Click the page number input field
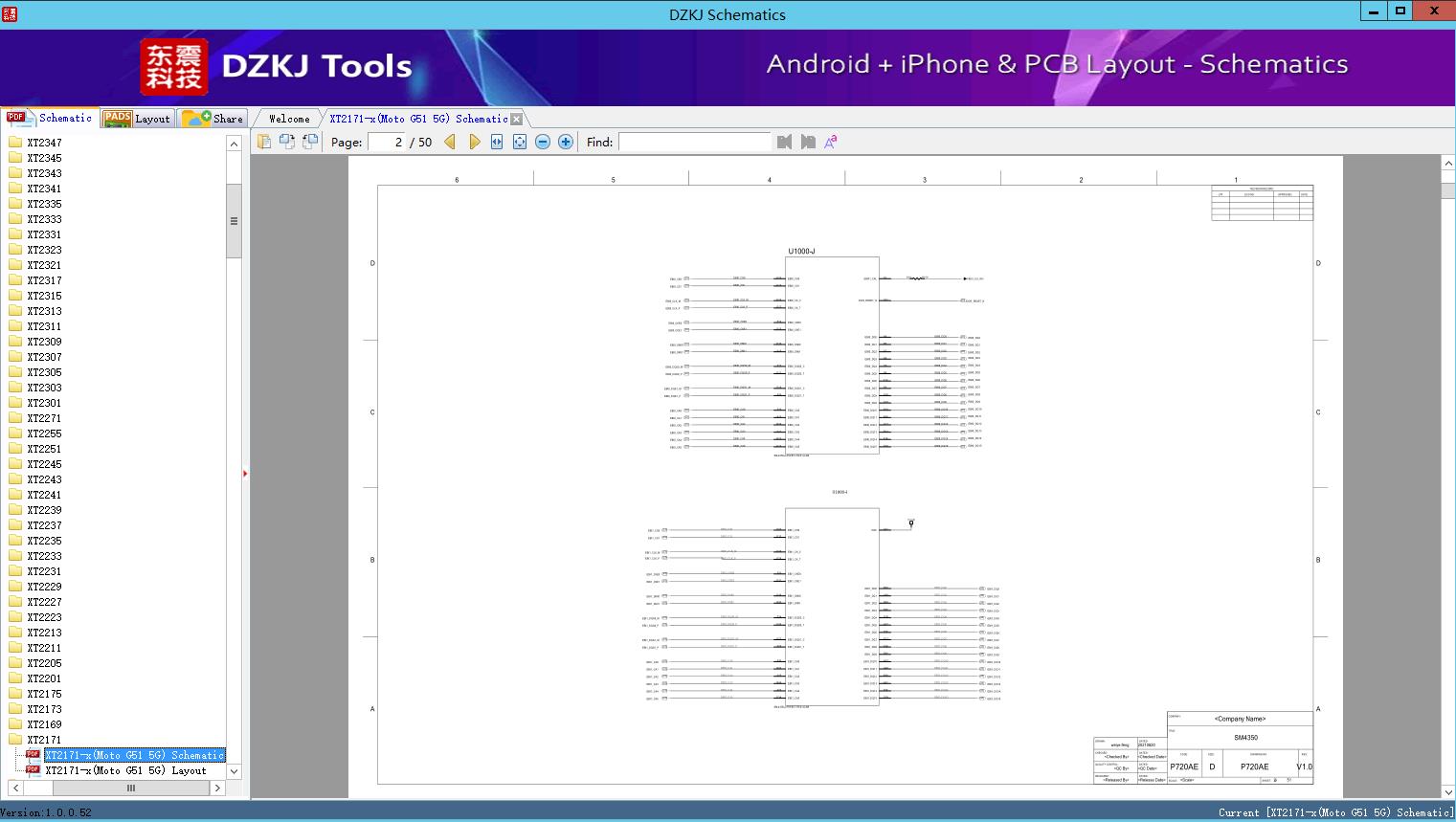Viewport: 1456px width, 822px height. [x=387, y=142]
